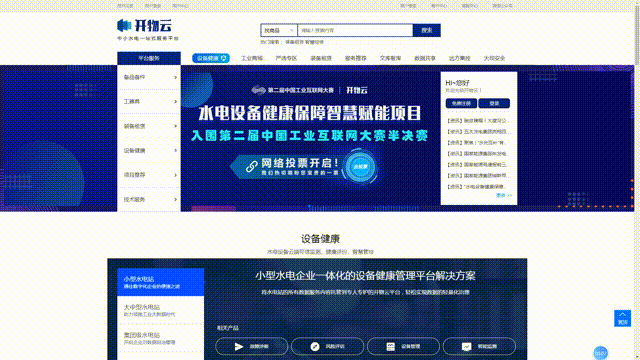Expand the first sidebar category chevron

pos(176,77)
